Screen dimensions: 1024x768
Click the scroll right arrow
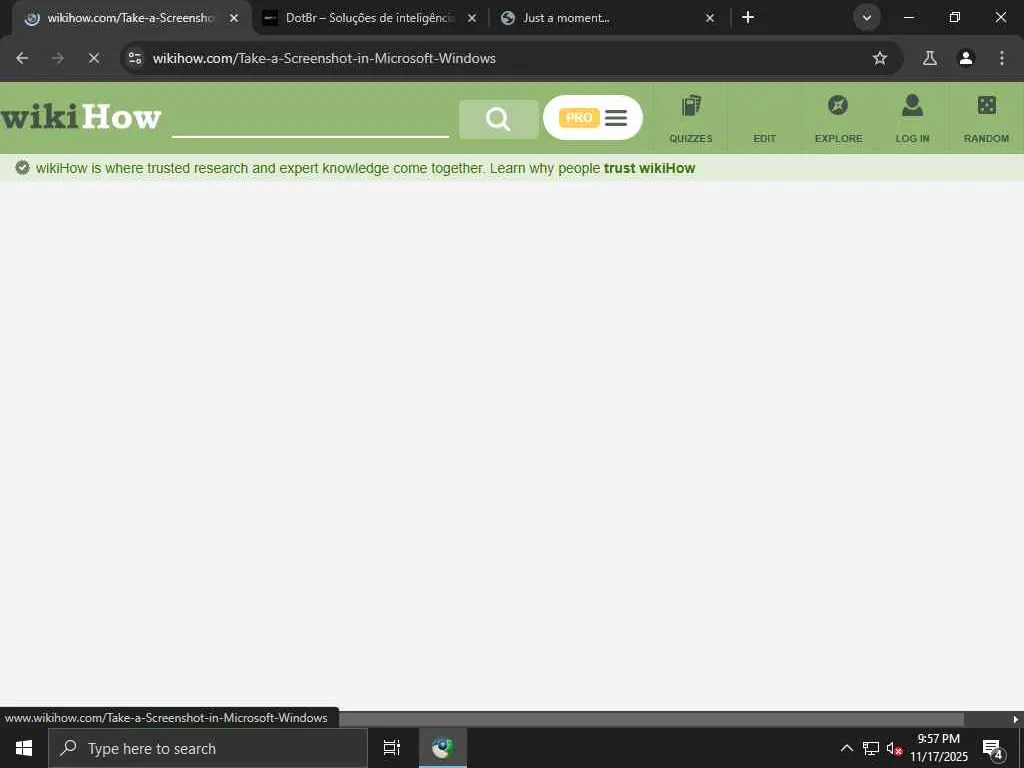tap(1016, 719)
